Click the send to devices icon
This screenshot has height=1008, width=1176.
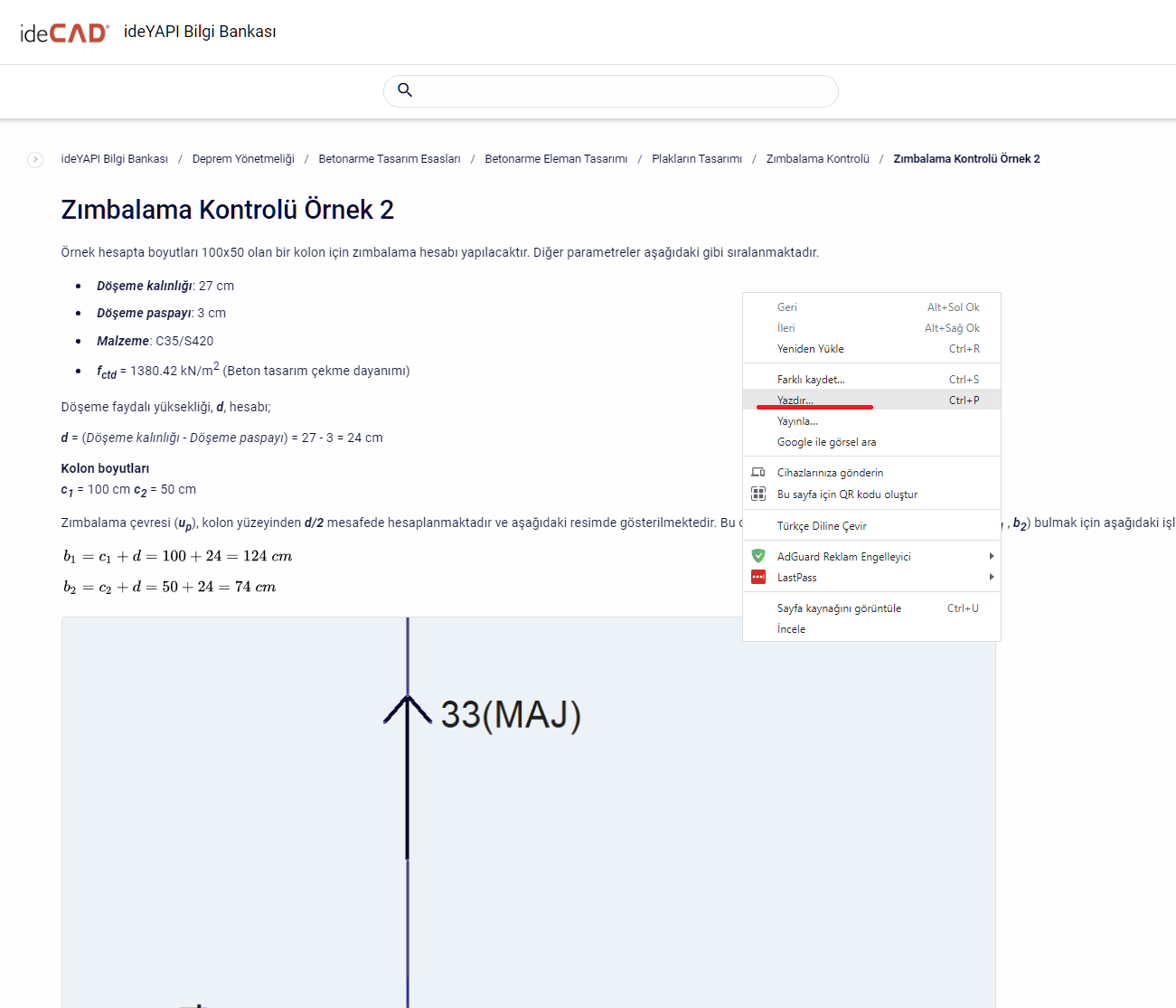point(758,472)
